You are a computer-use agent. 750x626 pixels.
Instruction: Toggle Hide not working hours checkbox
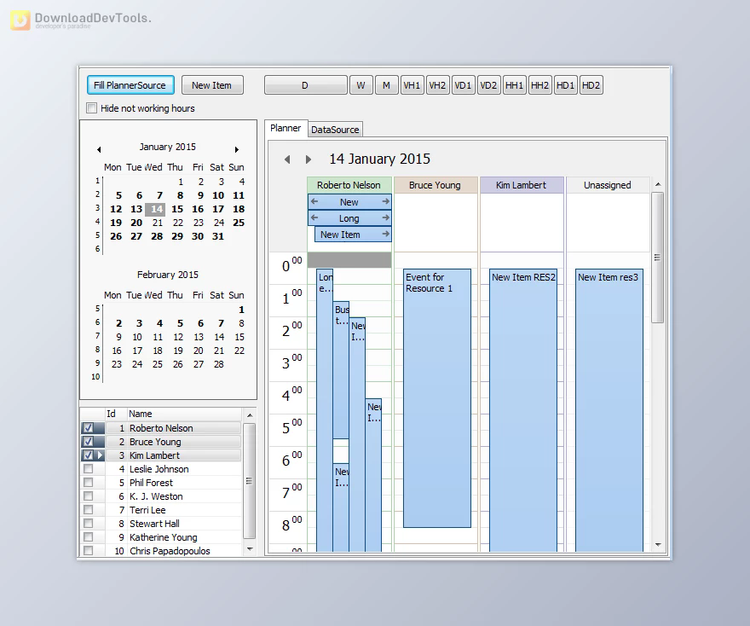(x=91, y=108)
